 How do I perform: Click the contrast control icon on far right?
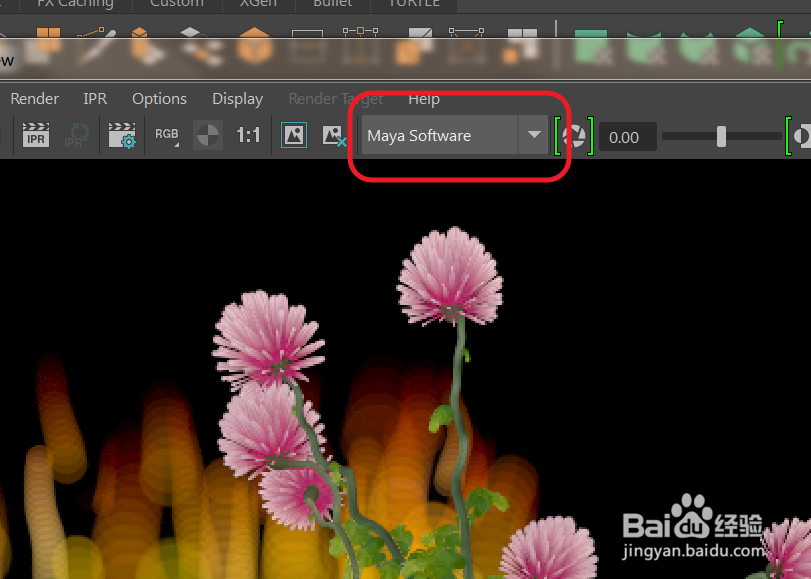pyautogui.click(x=802, y=136)
